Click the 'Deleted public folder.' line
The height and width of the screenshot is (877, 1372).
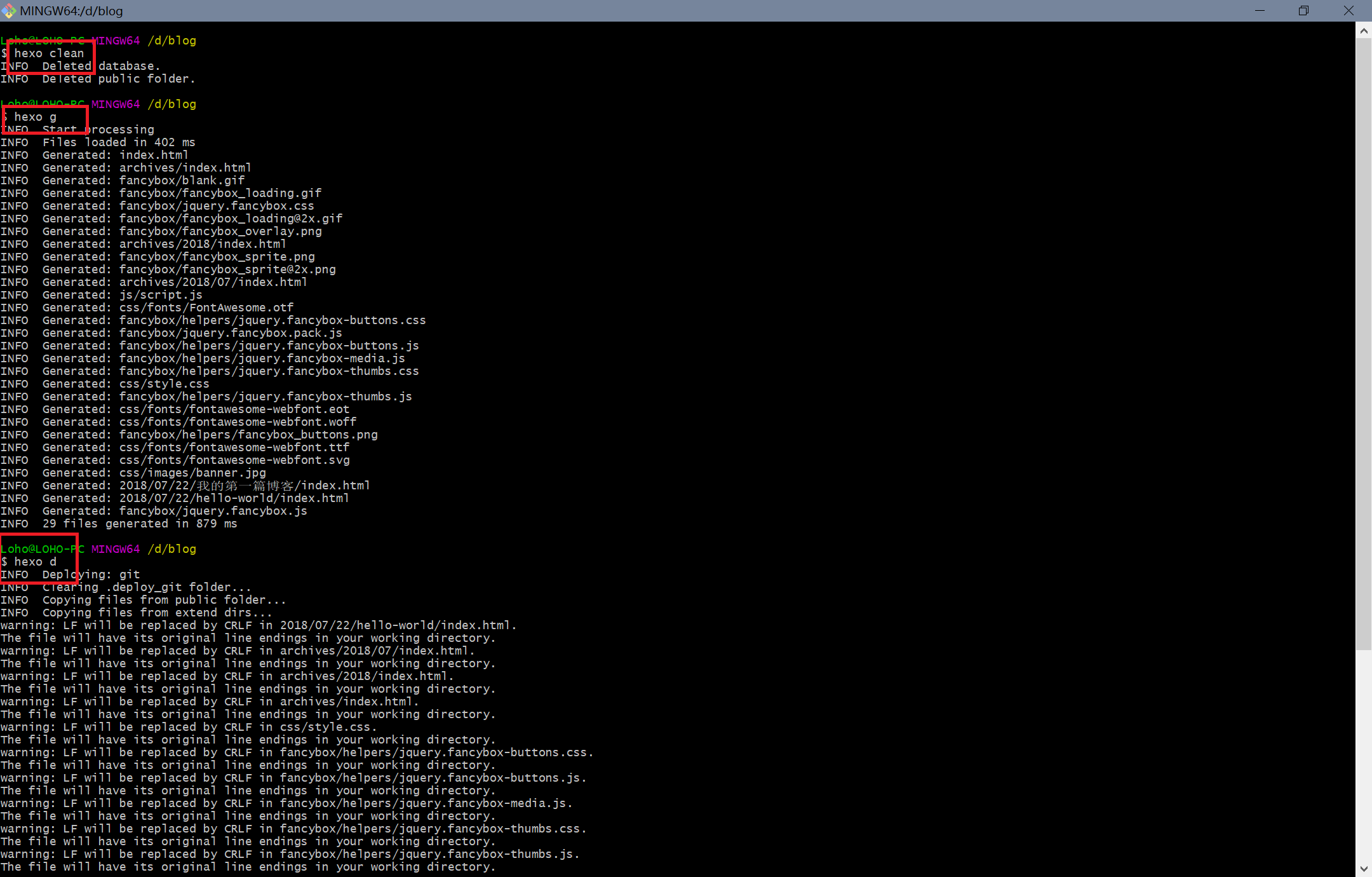[118, 79]
